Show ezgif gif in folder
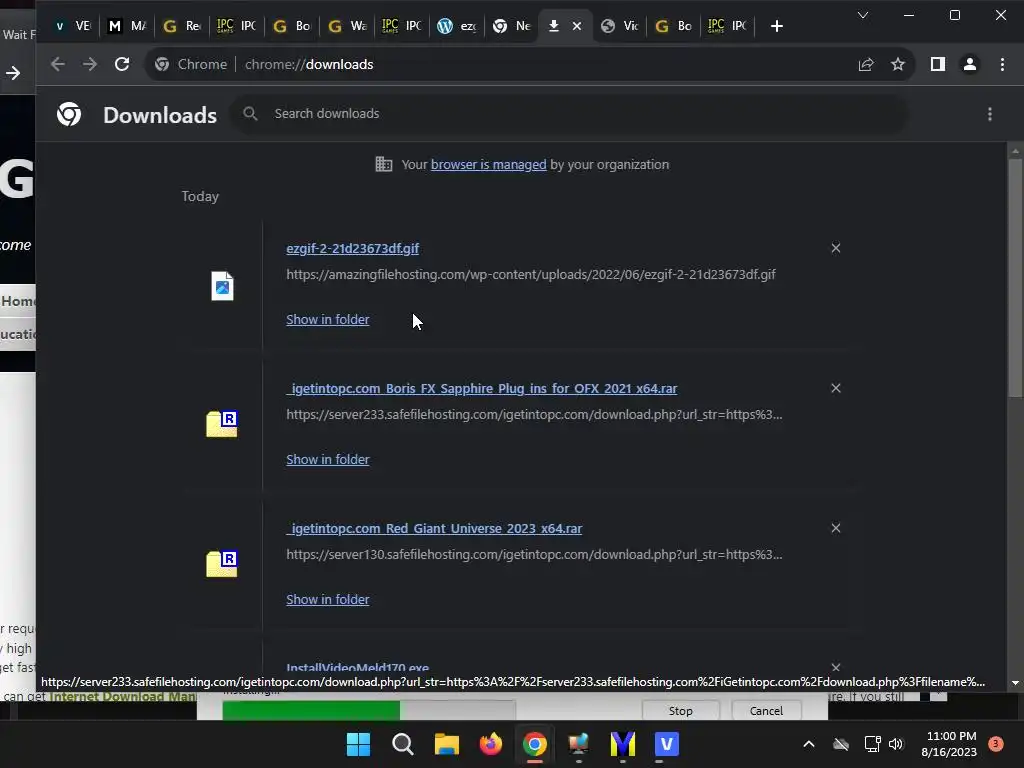This screenshot has width=1024, height=768. [328, 319]
